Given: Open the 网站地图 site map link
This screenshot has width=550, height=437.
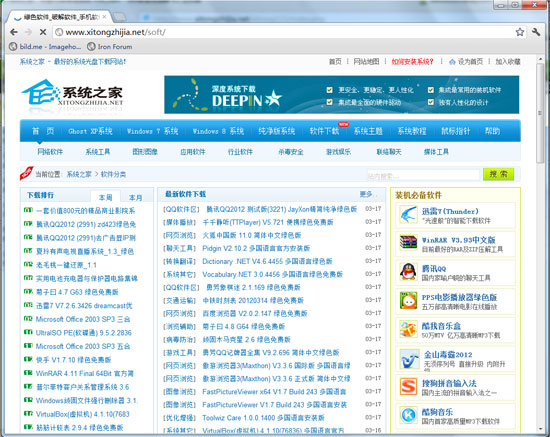Looking at the screenshot, I should (x=366, y=61).
